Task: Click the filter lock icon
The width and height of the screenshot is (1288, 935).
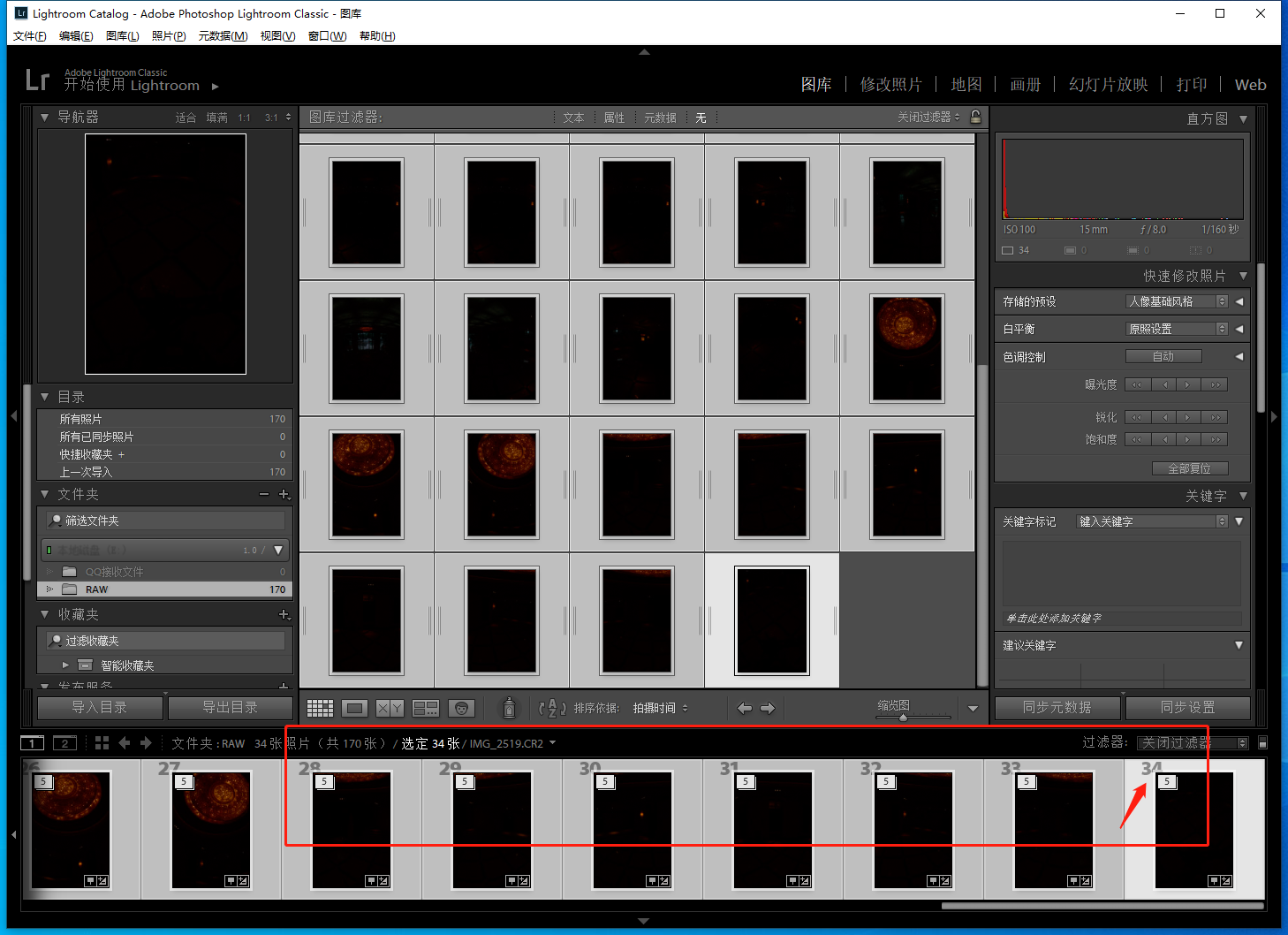Action: click(975, 117)
